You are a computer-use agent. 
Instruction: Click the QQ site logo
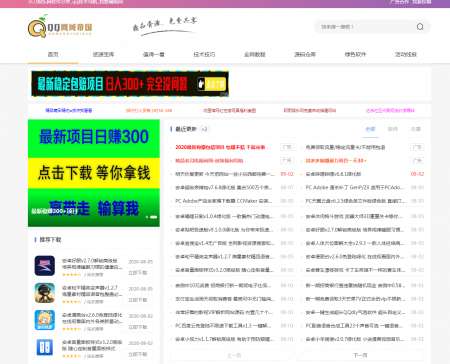60,27
